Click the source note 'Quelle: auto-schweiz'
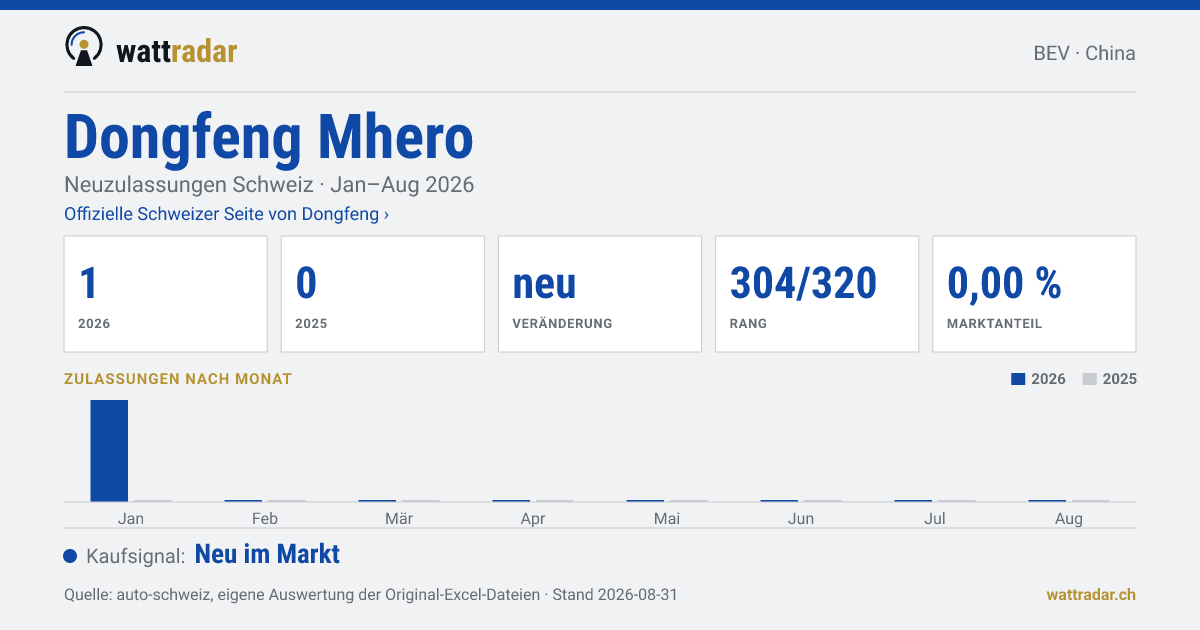Viewport: 1200px width, 630px height. [x=371, y=594]
